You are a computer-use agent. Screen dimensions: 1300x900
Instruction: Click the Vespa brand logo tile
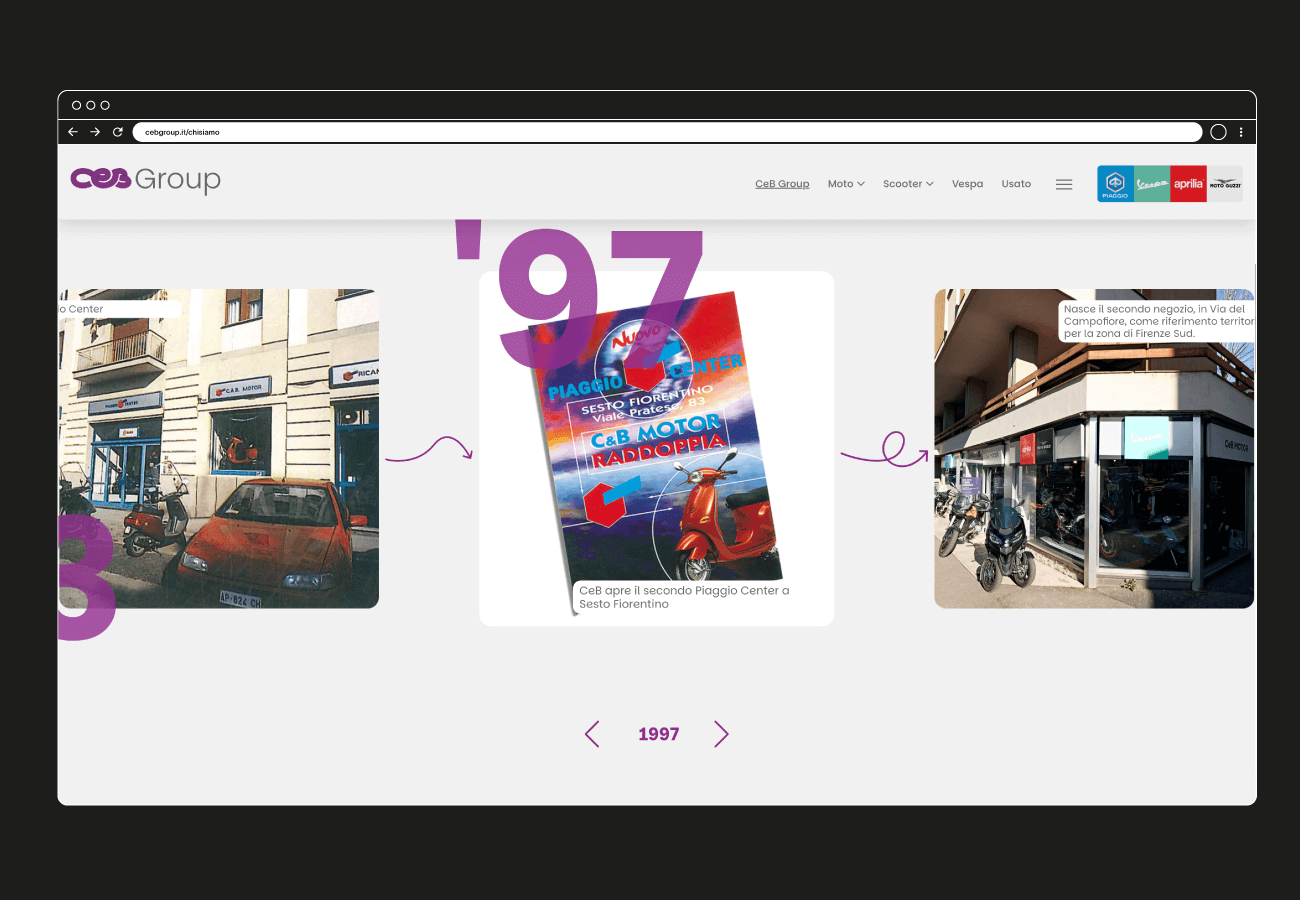tap(1152, 184)
